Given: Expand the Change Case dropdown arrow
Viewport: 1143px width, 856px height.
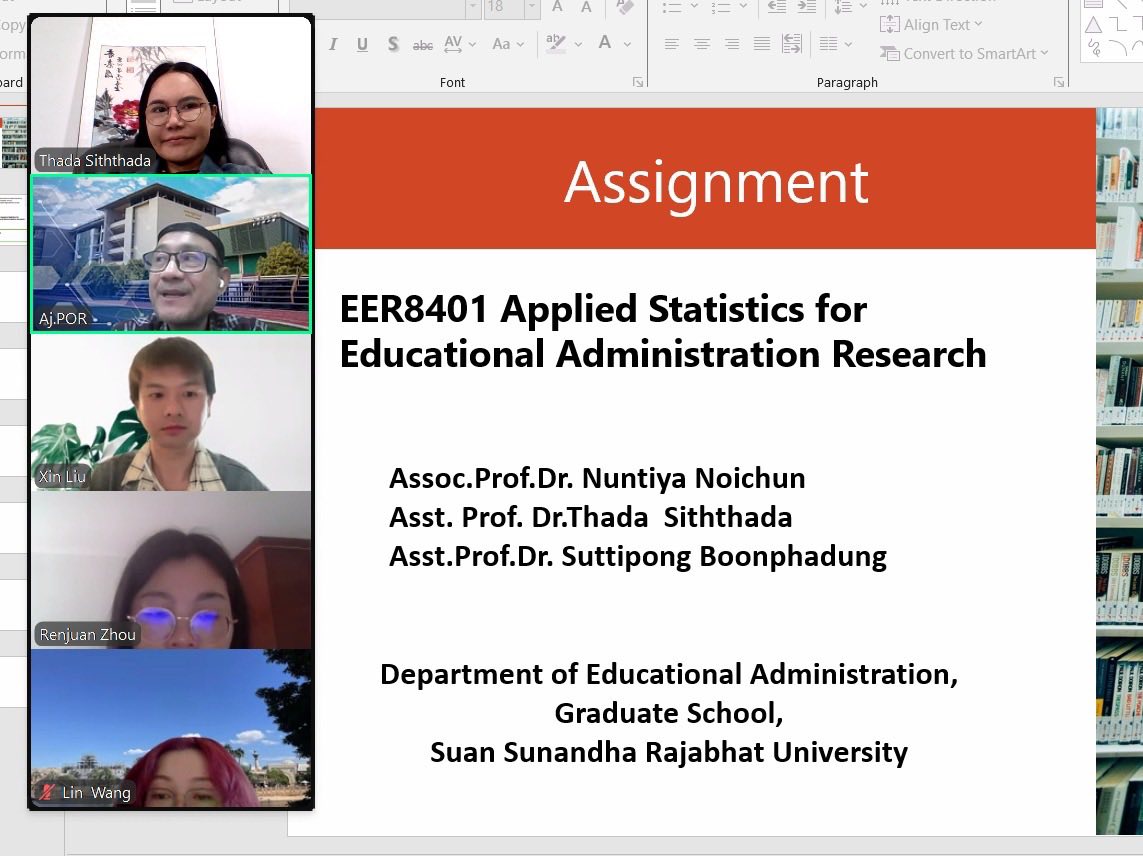Looking at the screenshot, I should [520, 44].
